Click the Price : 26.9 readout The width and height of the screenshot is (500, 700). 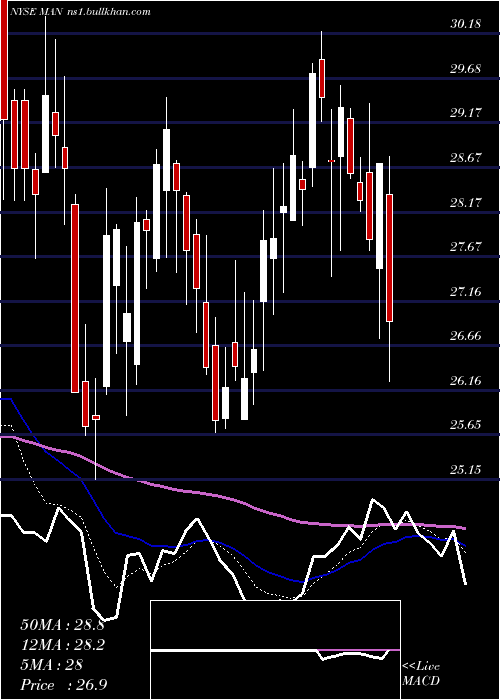[x=64, y=685]
